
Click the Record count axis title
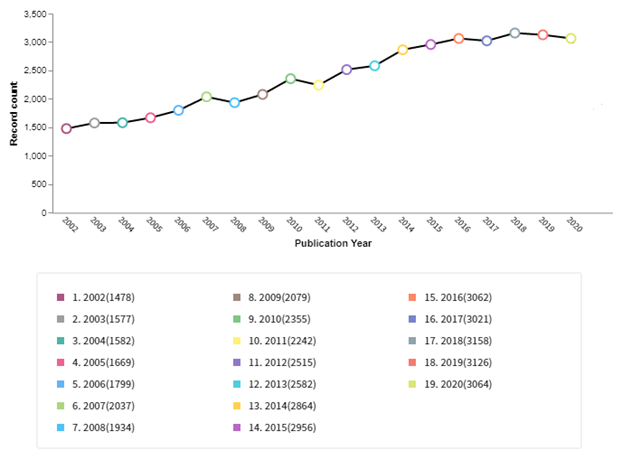click(14, 113)
